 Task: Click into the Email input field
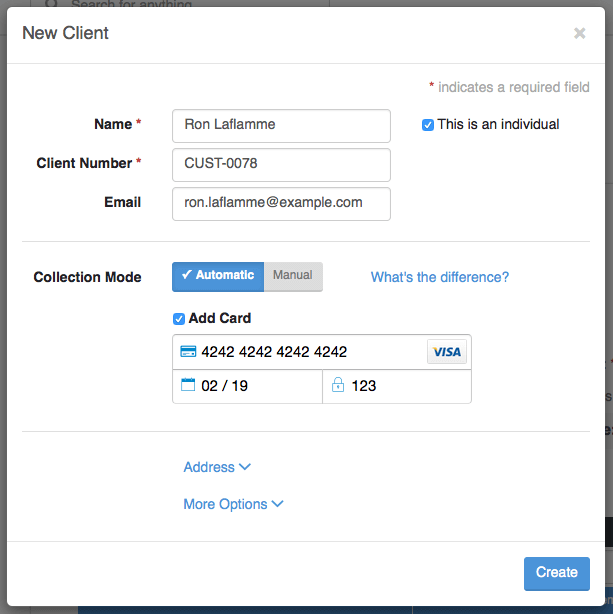281,204
